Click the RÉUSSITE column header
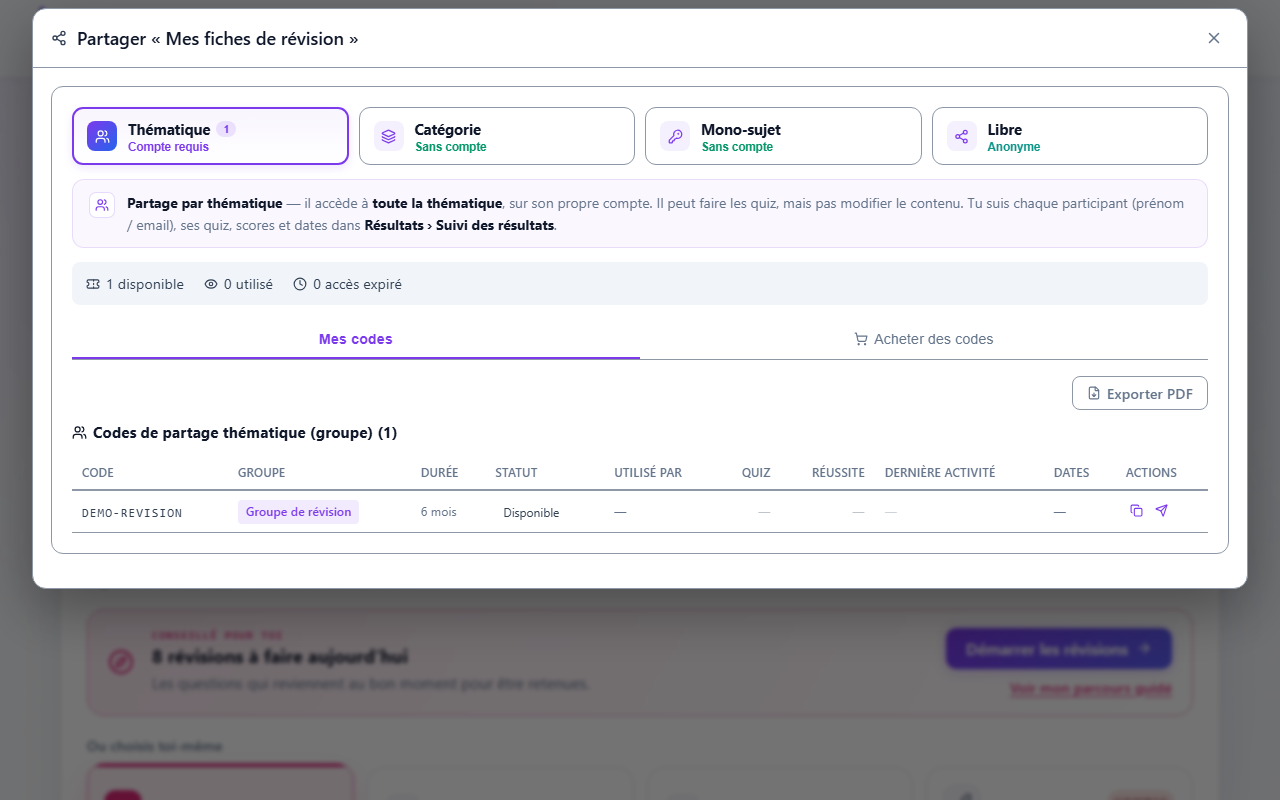Image resolution: width=1280 pixels, height=800 pixels. tap(838, 473)
